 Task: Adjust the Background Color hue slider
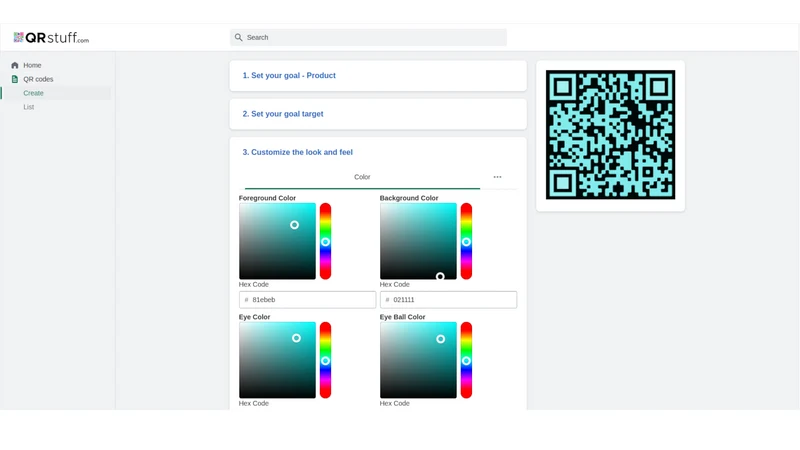coord(466,241)
